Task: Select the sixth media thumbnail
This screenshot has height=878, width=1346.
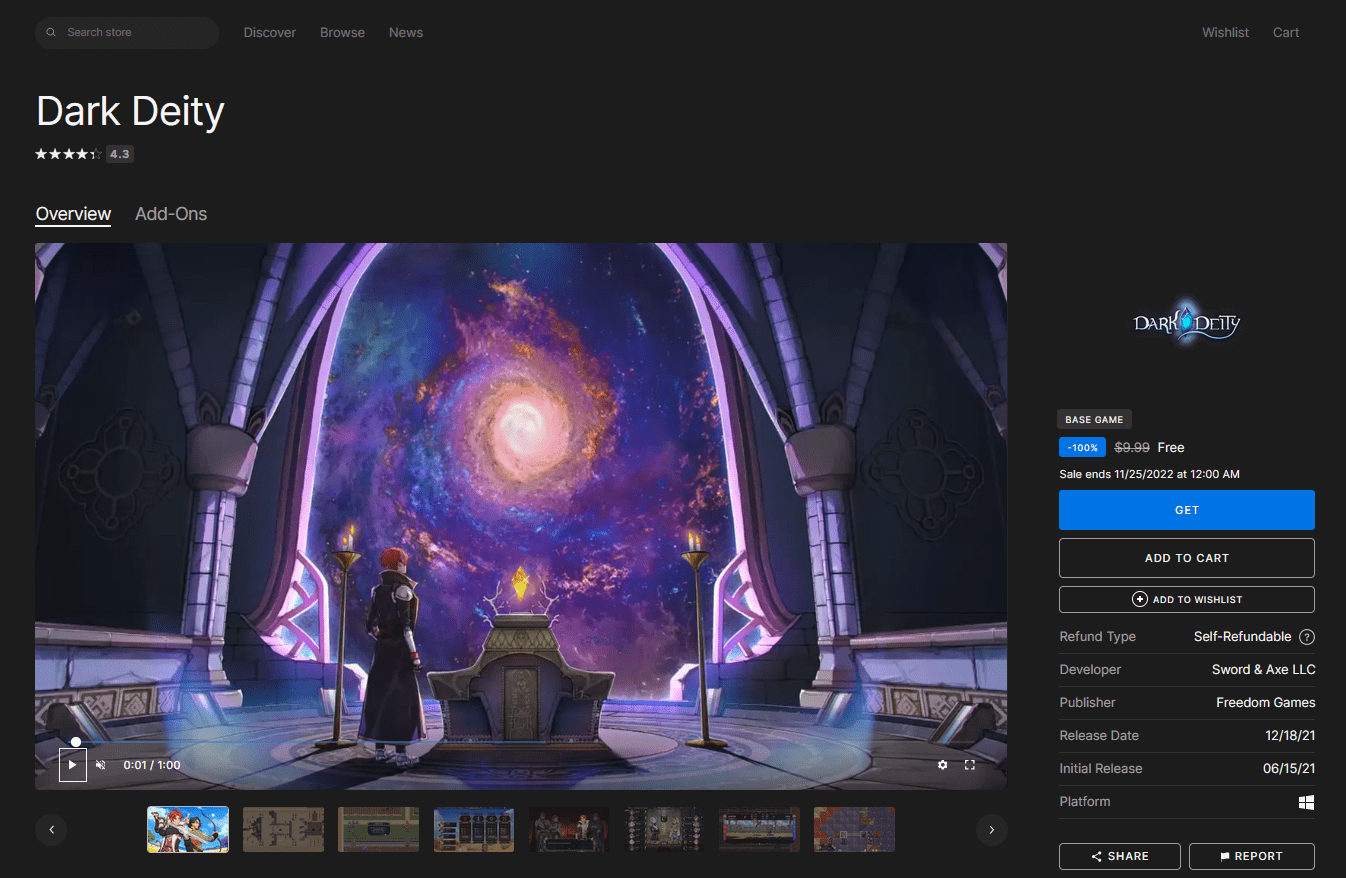Action: point(664,829)
